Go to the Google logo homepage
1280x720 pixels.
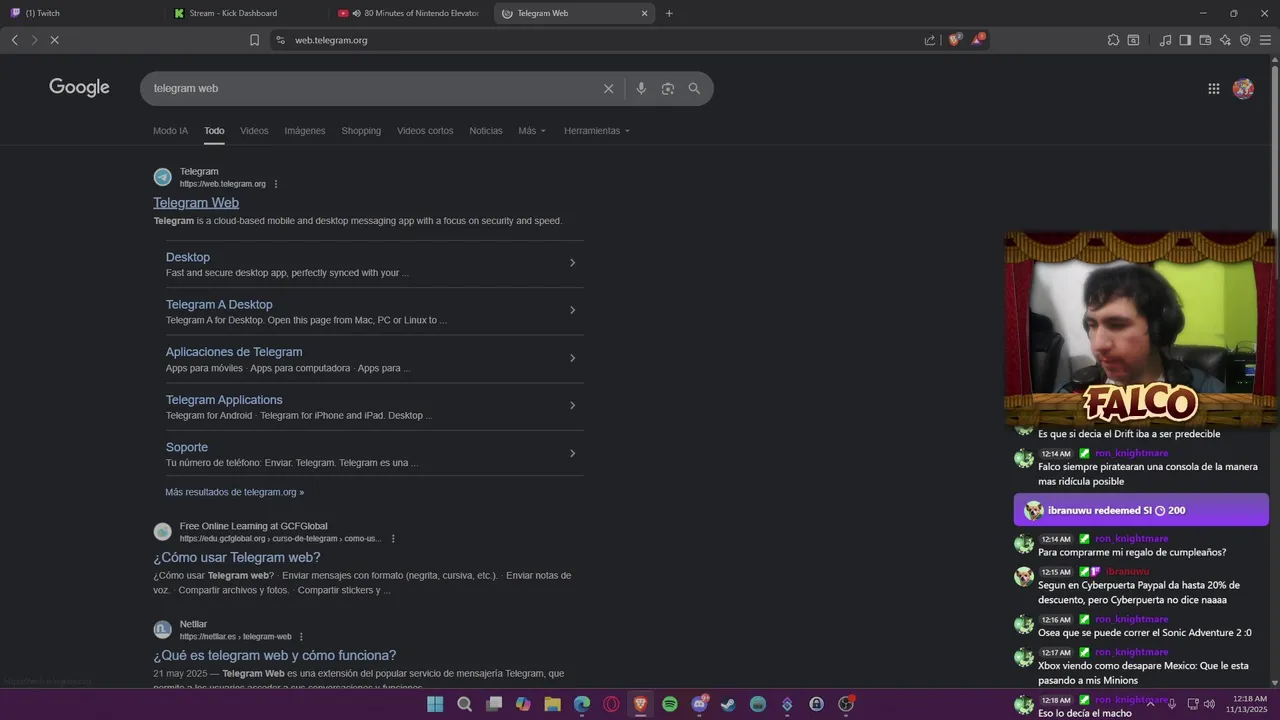[x=79, y=88]
